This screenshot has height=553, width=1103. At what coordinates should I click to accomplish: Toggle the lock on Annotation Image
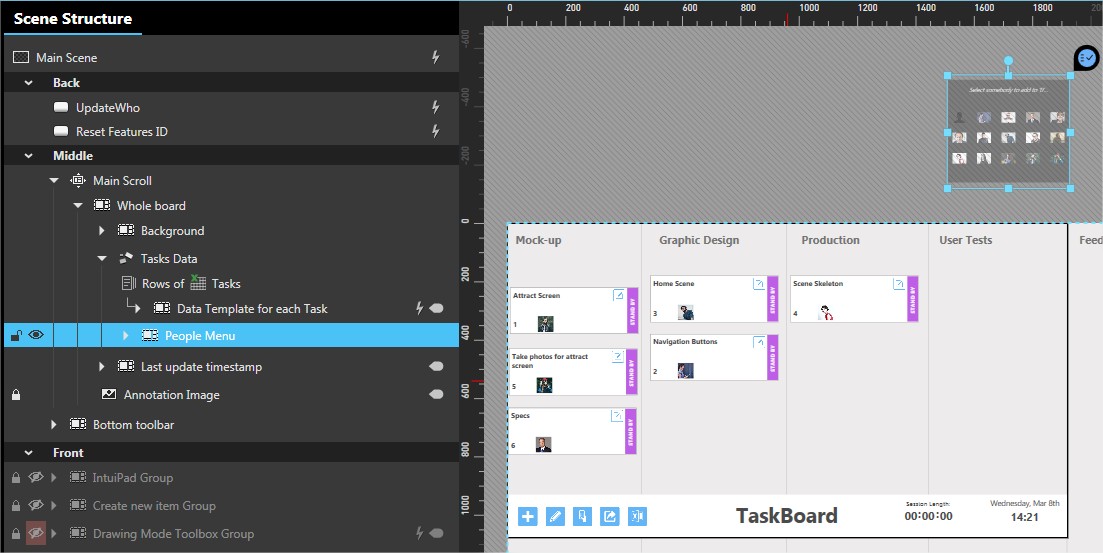(x=15, y=395)
